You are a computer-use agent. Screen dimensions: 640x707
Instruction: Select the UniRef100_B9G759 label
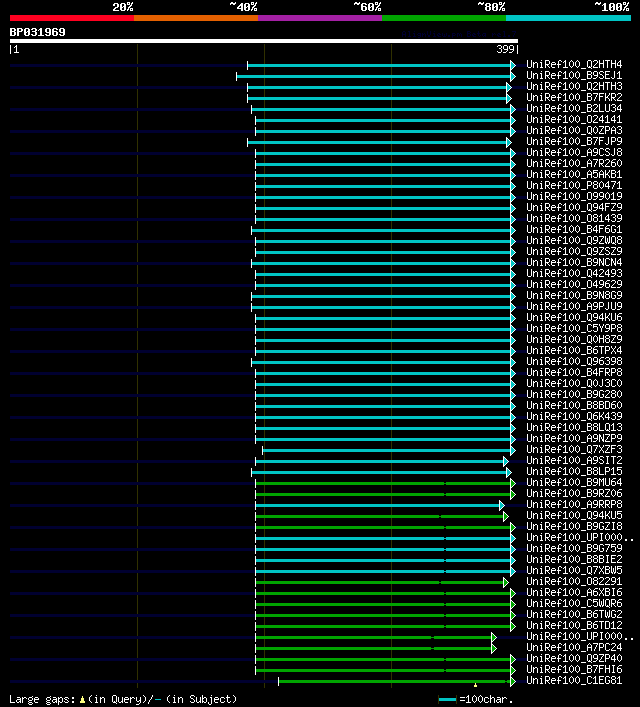click(574, 548)
